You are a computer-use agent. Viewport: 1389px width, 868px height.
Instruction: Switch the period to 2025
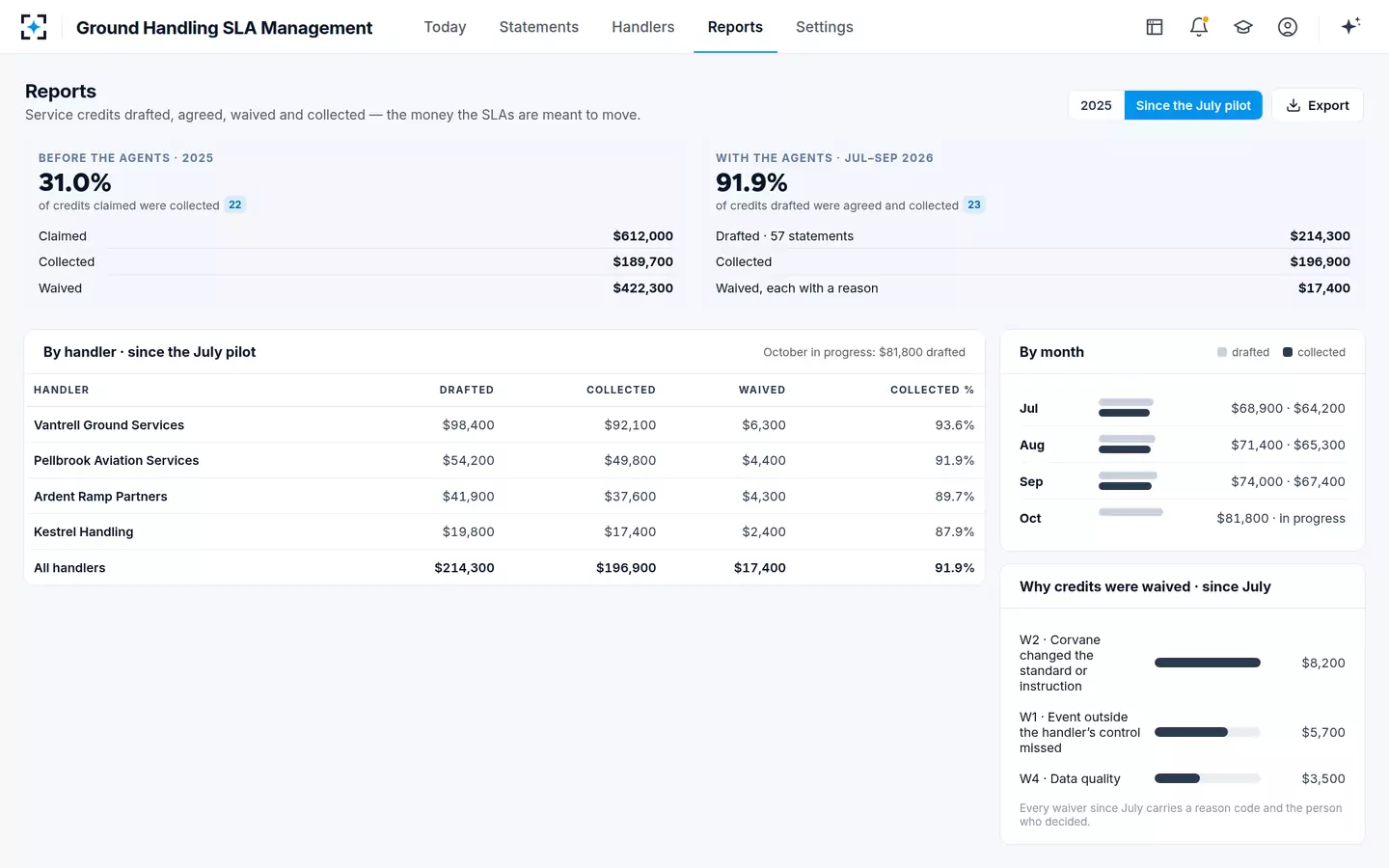(1096, 105)
